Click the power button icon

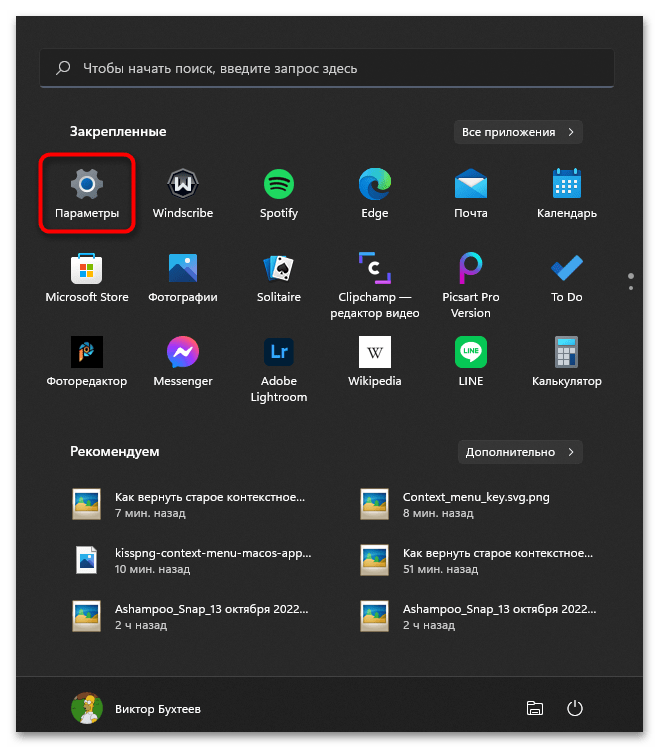coord(575,708)
